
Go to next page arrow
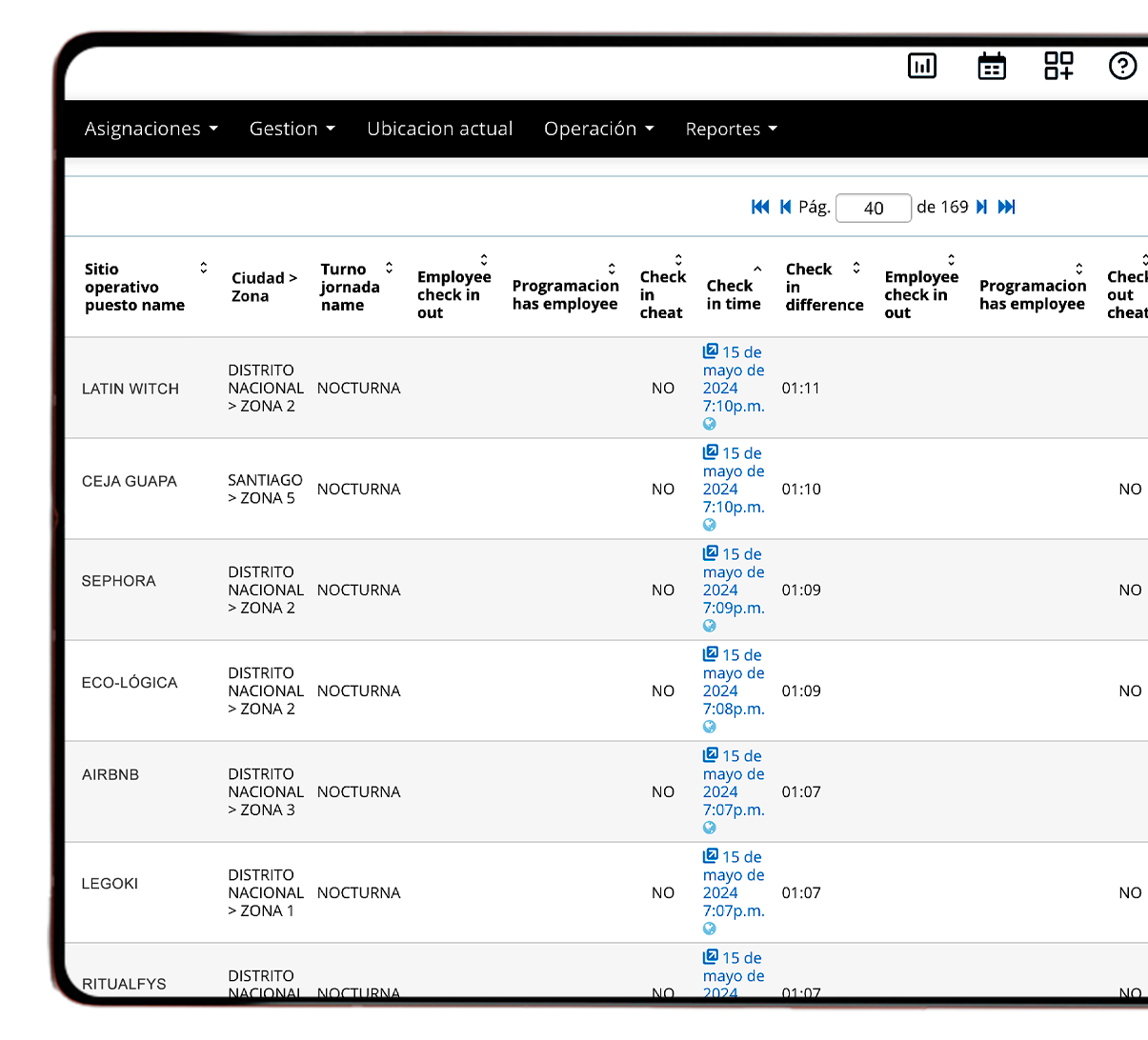pos(981,208)
